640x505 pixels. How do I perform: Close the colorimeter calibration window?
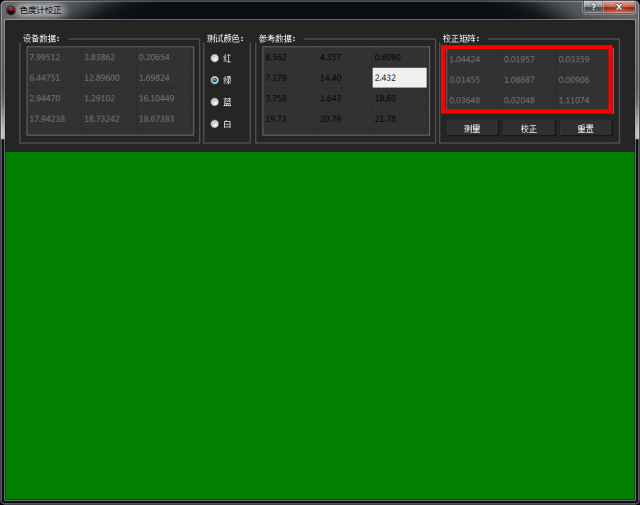coord(621,8)
